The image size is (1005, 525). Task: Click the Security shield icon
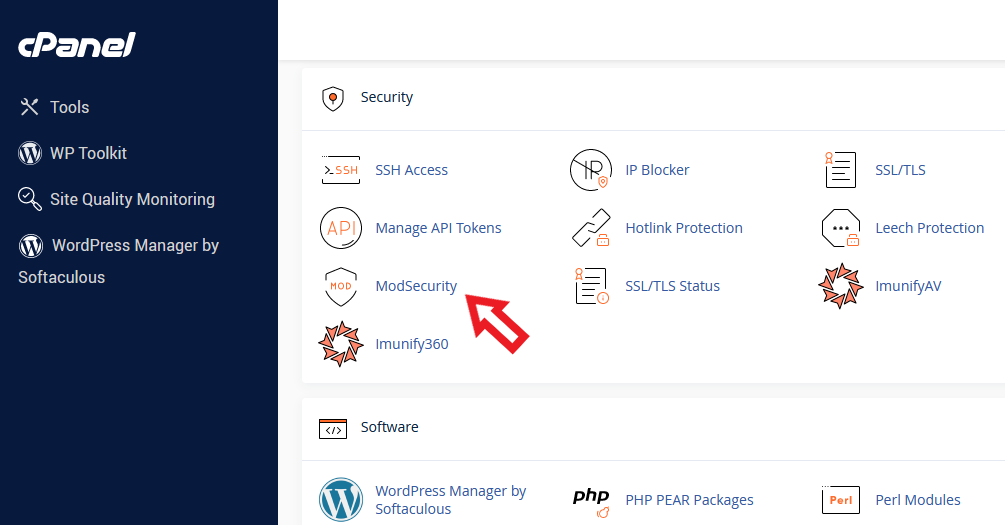(x=333, y=99)
